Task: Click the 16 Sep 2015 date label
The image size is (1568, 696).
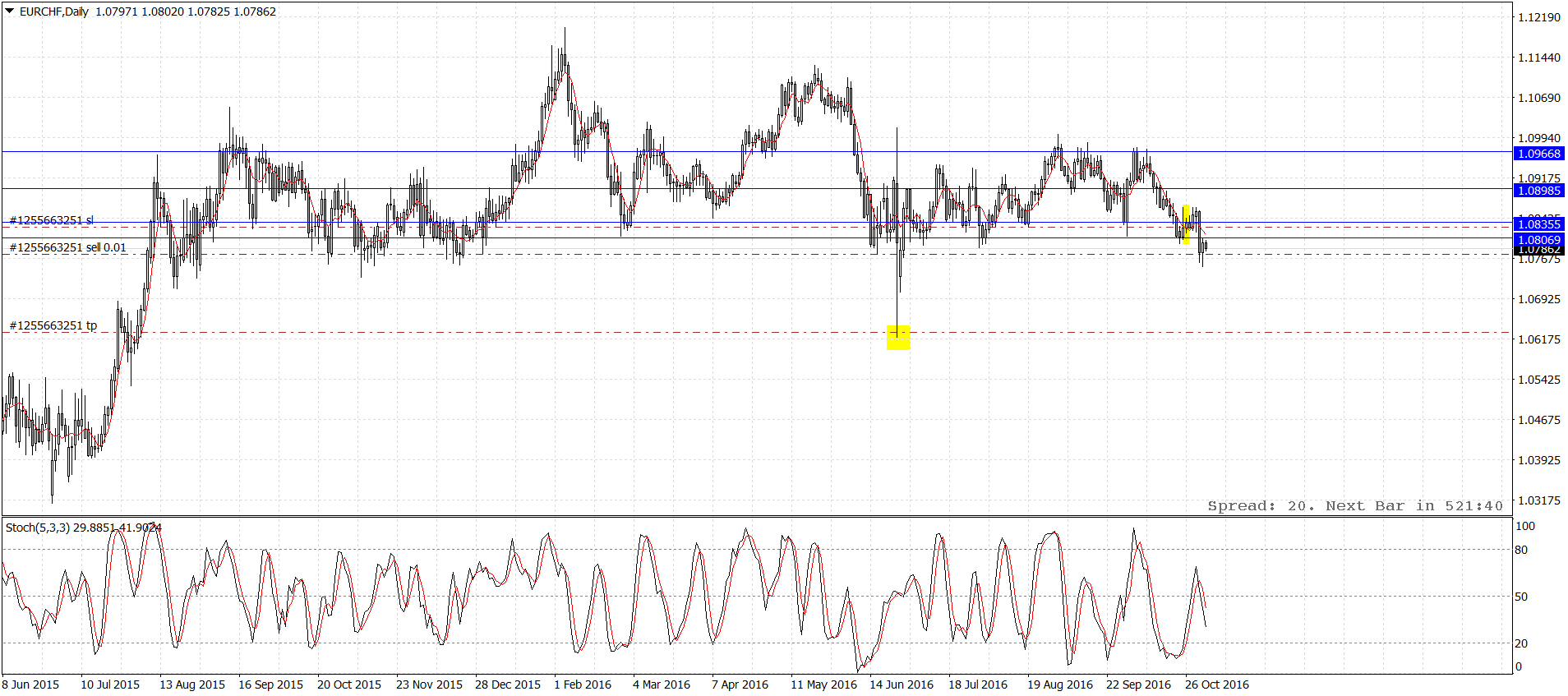Action: point(270,684)
